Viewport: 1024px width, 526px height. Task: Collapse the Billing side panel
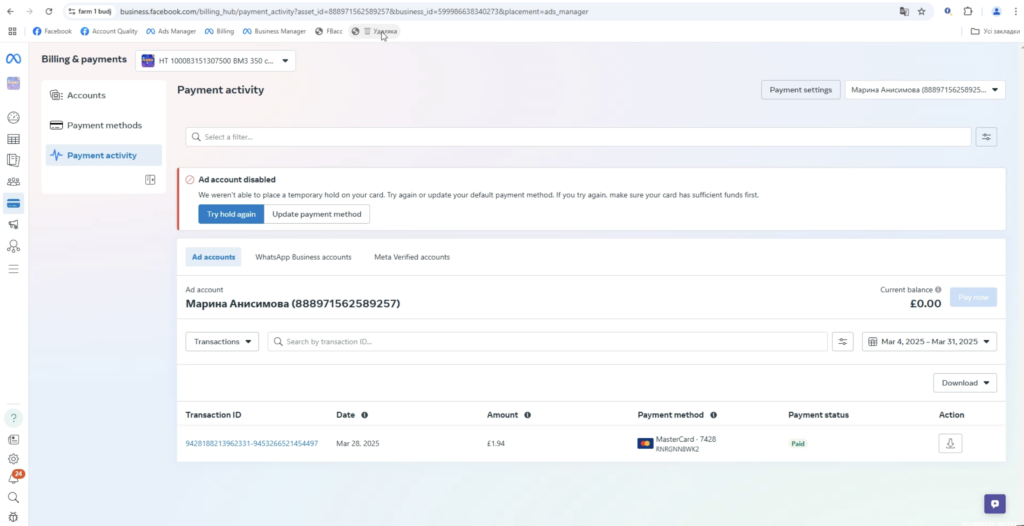pyautogui.click(x=150, y=180)
